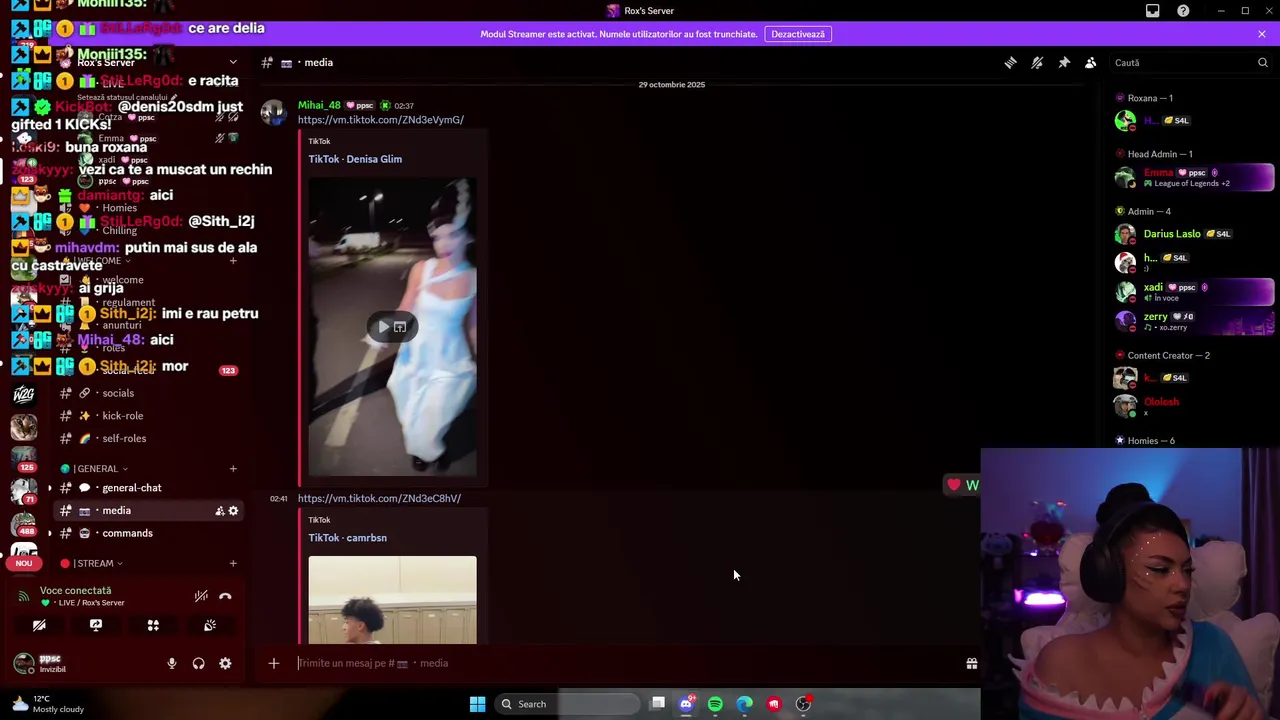Open the socials channel
Viewport: 1280px width, 720px height.
pyautogui.click(x=118, y=393)
